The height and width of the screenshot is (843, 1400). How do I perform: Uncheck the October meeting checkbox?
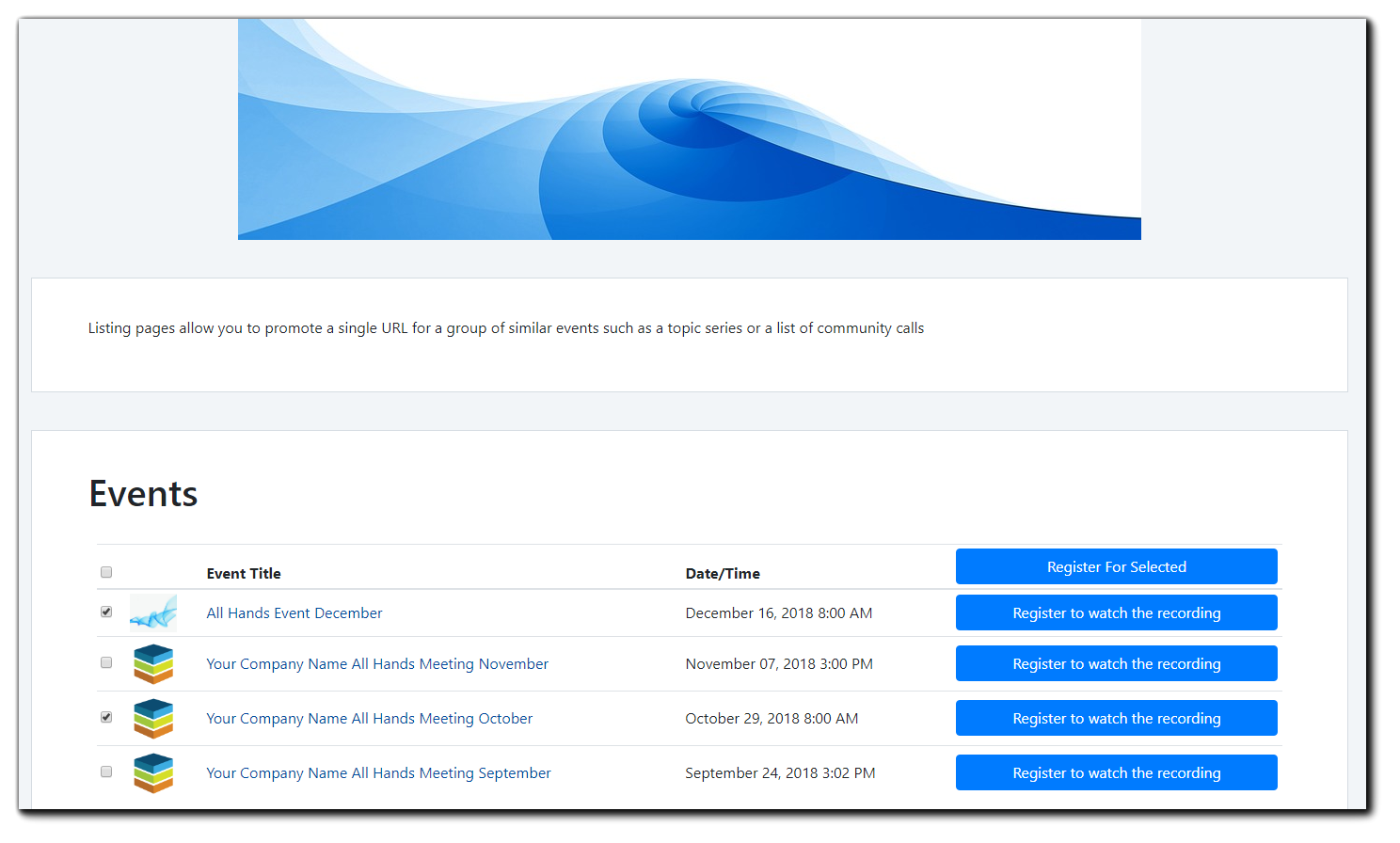pos(106,717)
